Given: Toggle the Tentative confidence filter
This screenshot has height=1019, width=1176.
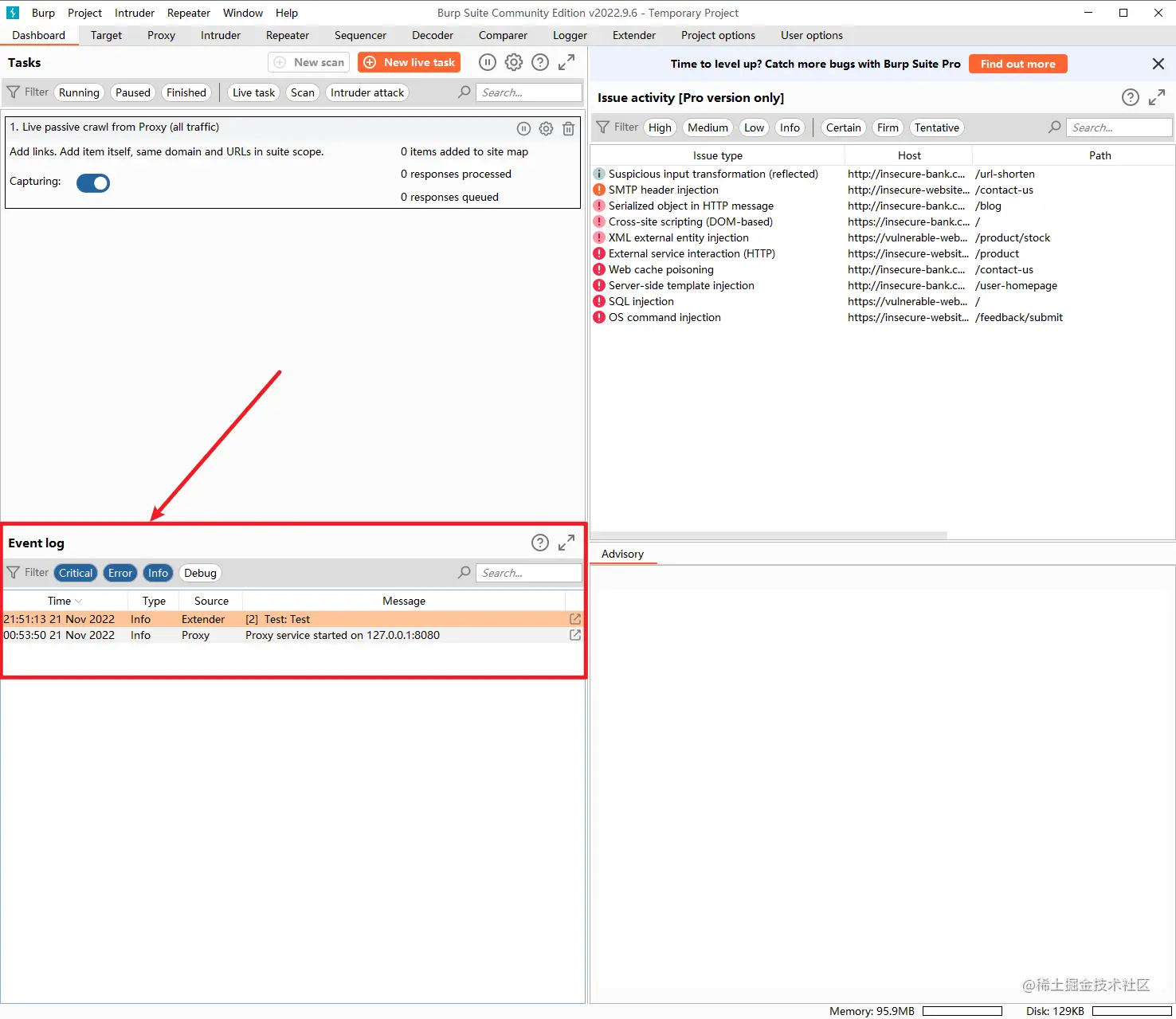Looking at the screenshot, I should pyautogui.click(x=937, y=127).
